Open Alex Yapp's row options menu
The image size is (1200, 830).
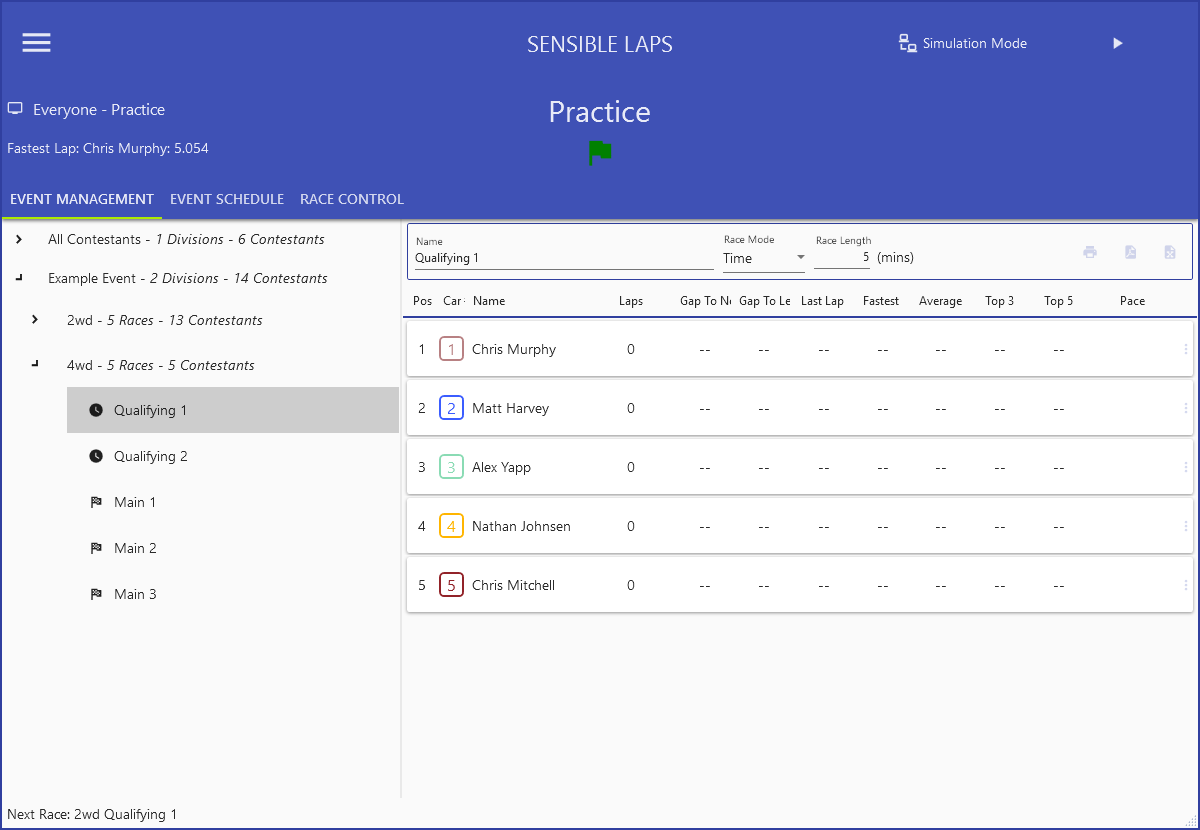1186,467
